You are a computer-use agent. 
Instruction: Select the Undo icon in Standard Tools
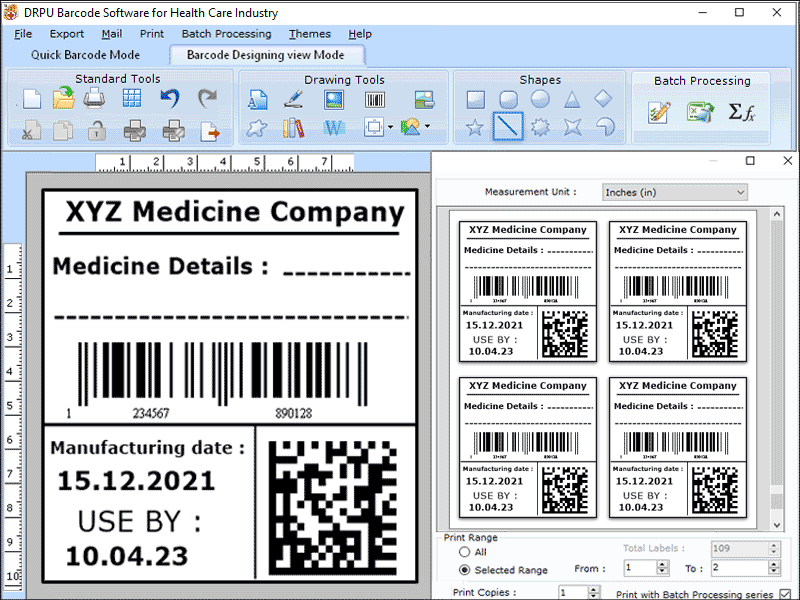[x=169, y=96]
